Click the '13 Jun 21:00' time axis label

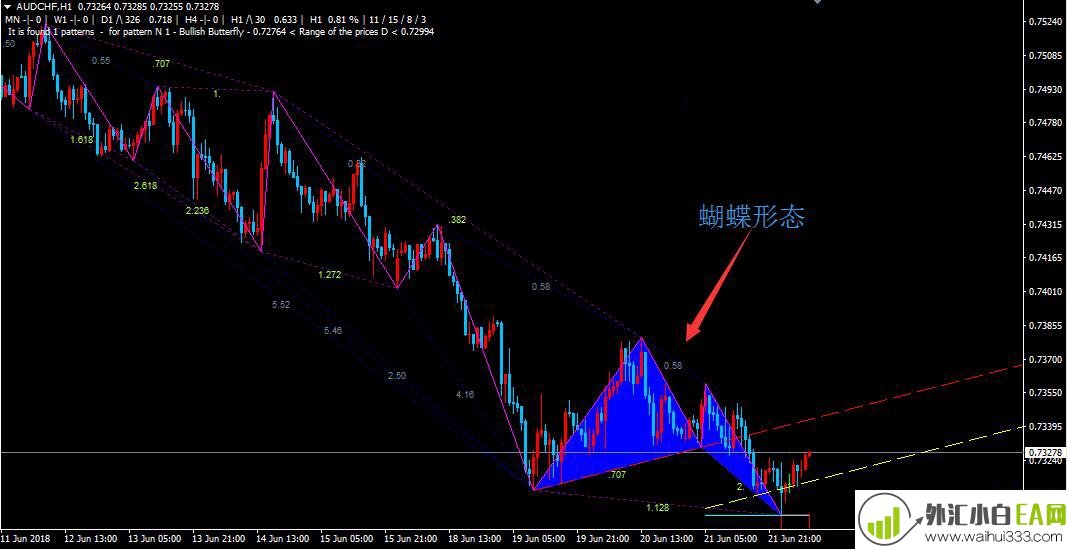[219, 539]
